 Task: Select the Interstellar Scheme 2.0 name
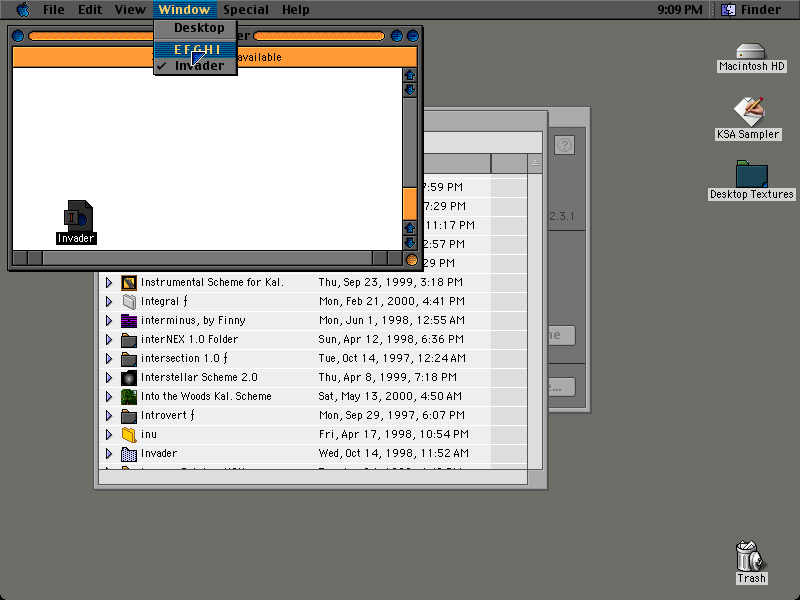(199, 378)
